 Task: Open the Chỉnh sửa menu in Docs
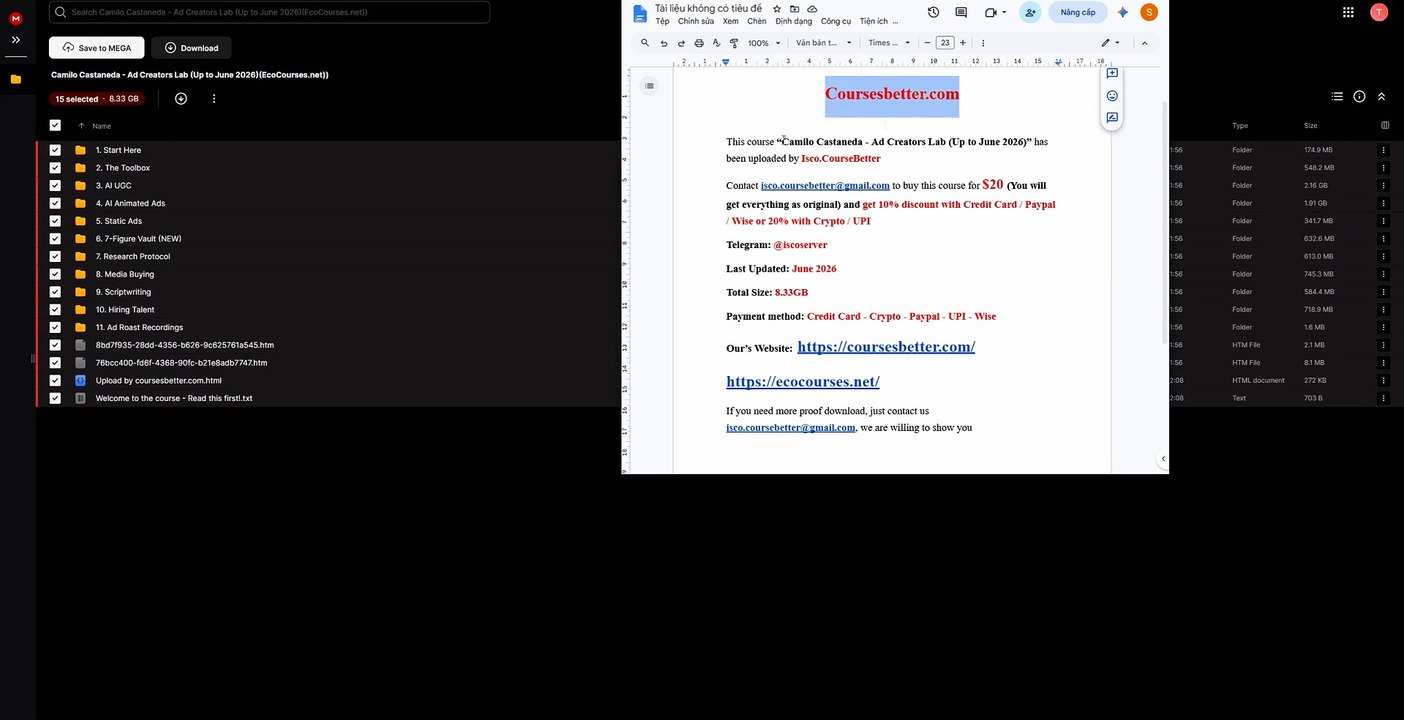click(x=695, y=21)
